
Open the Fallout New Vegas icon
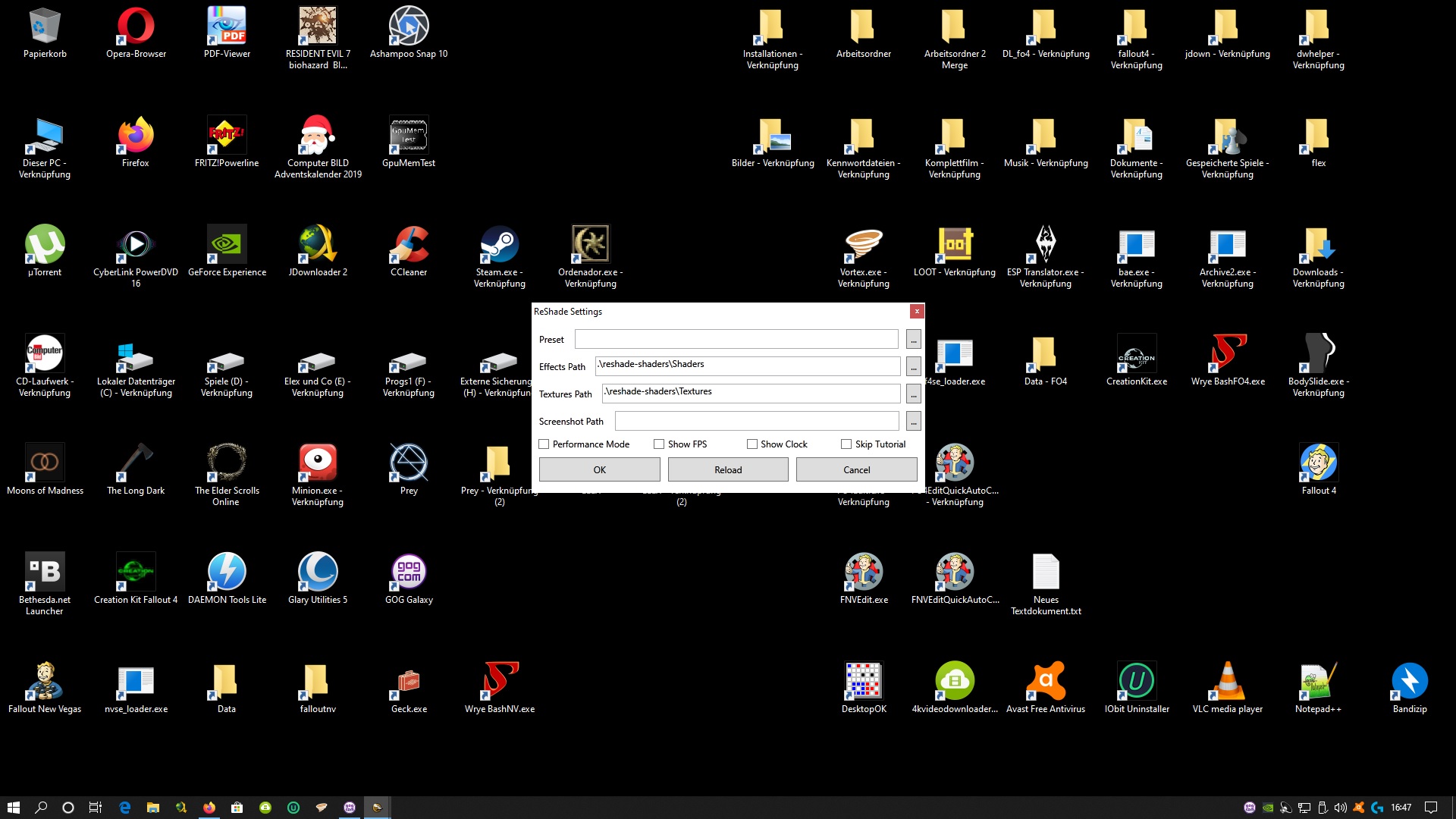click(45, 682)
